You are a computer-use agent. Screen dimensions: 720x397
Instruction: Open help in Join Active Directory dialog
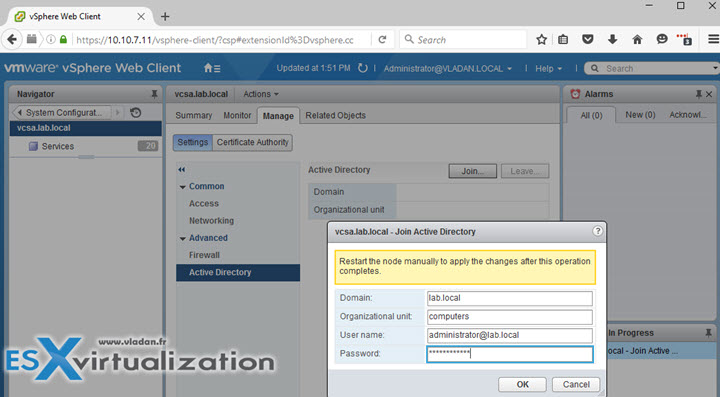point(597,231)
